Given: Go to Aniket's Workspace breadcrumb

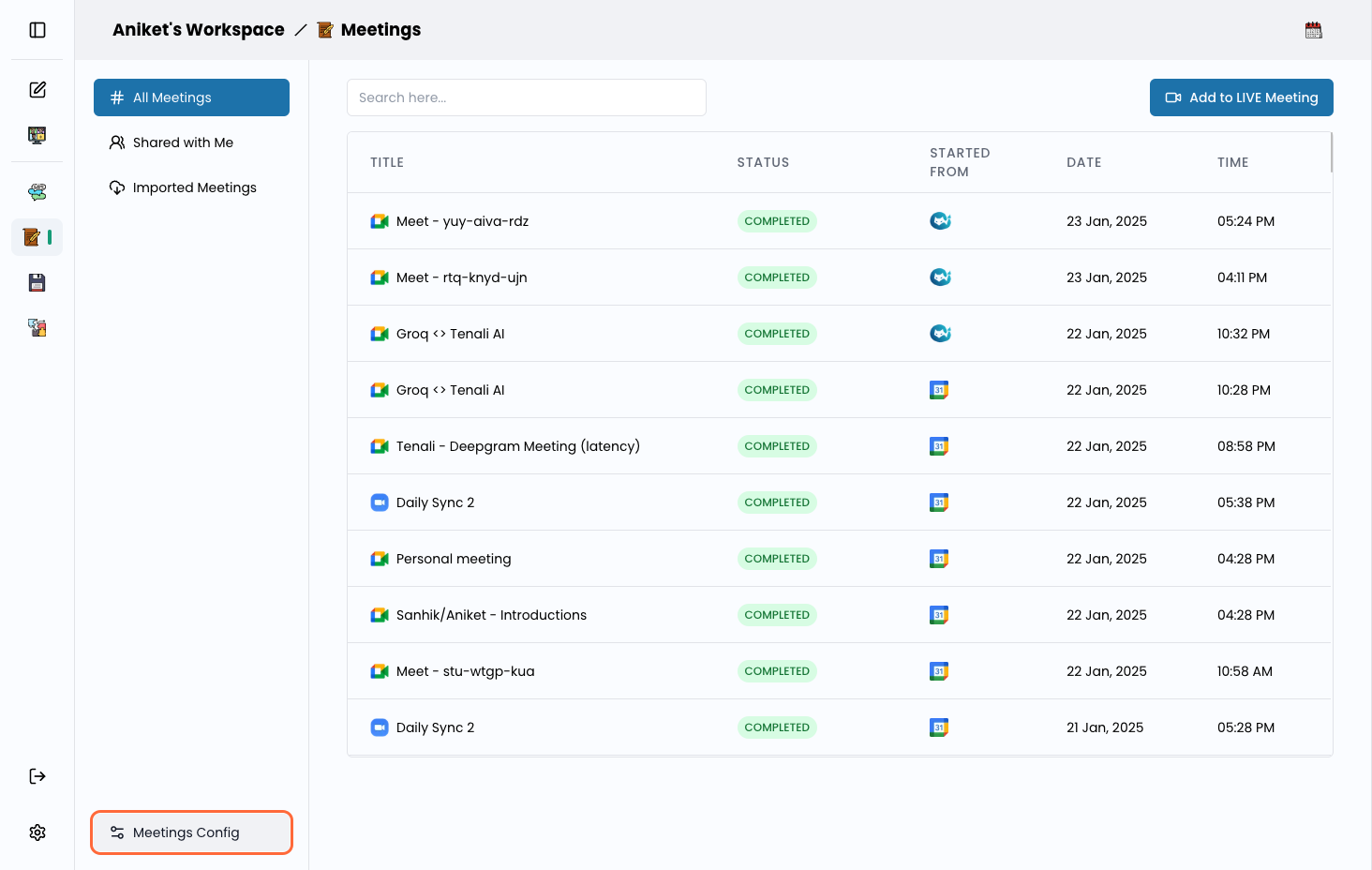Looking at the screenshot, I should point(199,30).
